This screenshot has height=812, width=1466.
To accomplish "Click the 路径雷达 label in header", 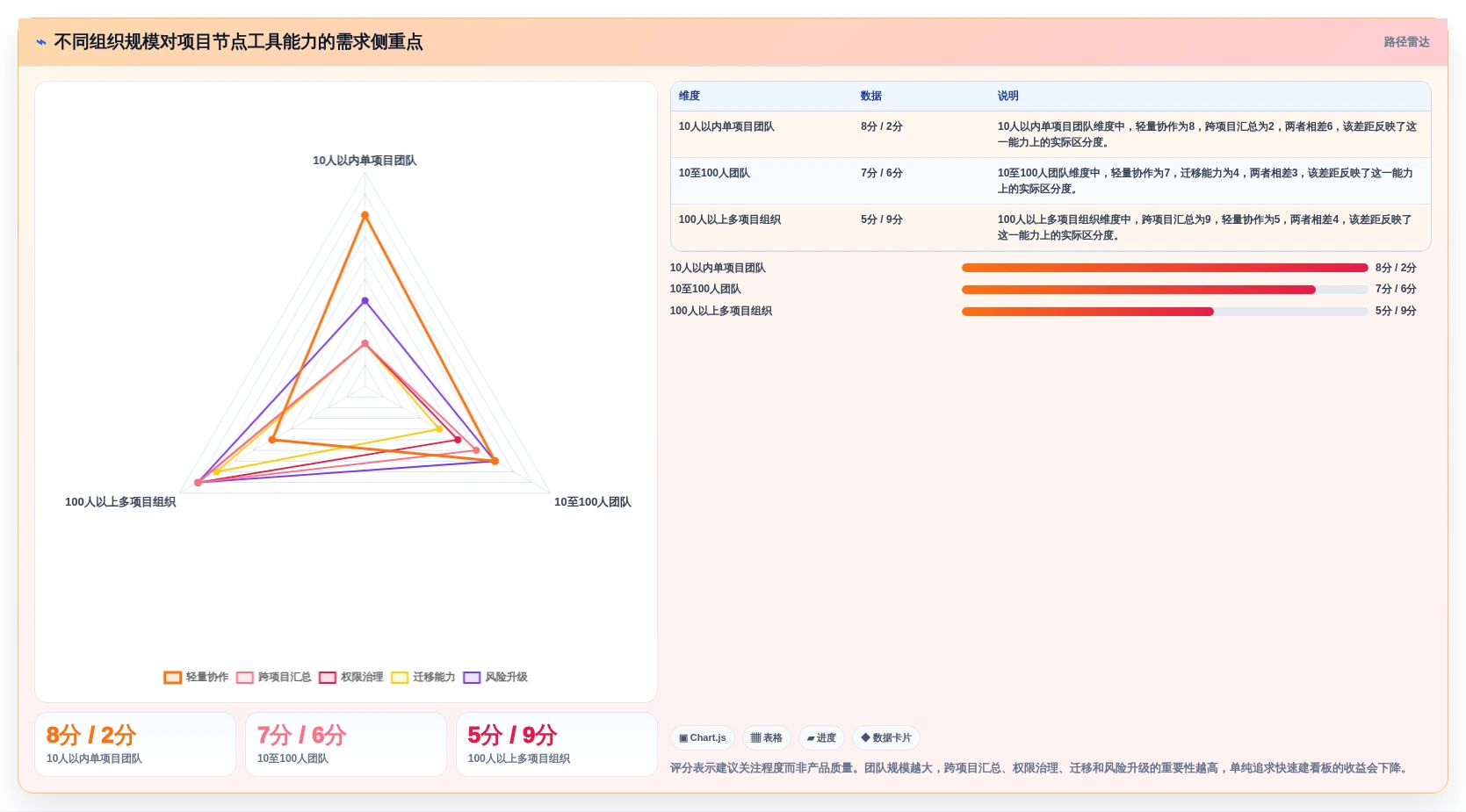I will pos(1406,42).
